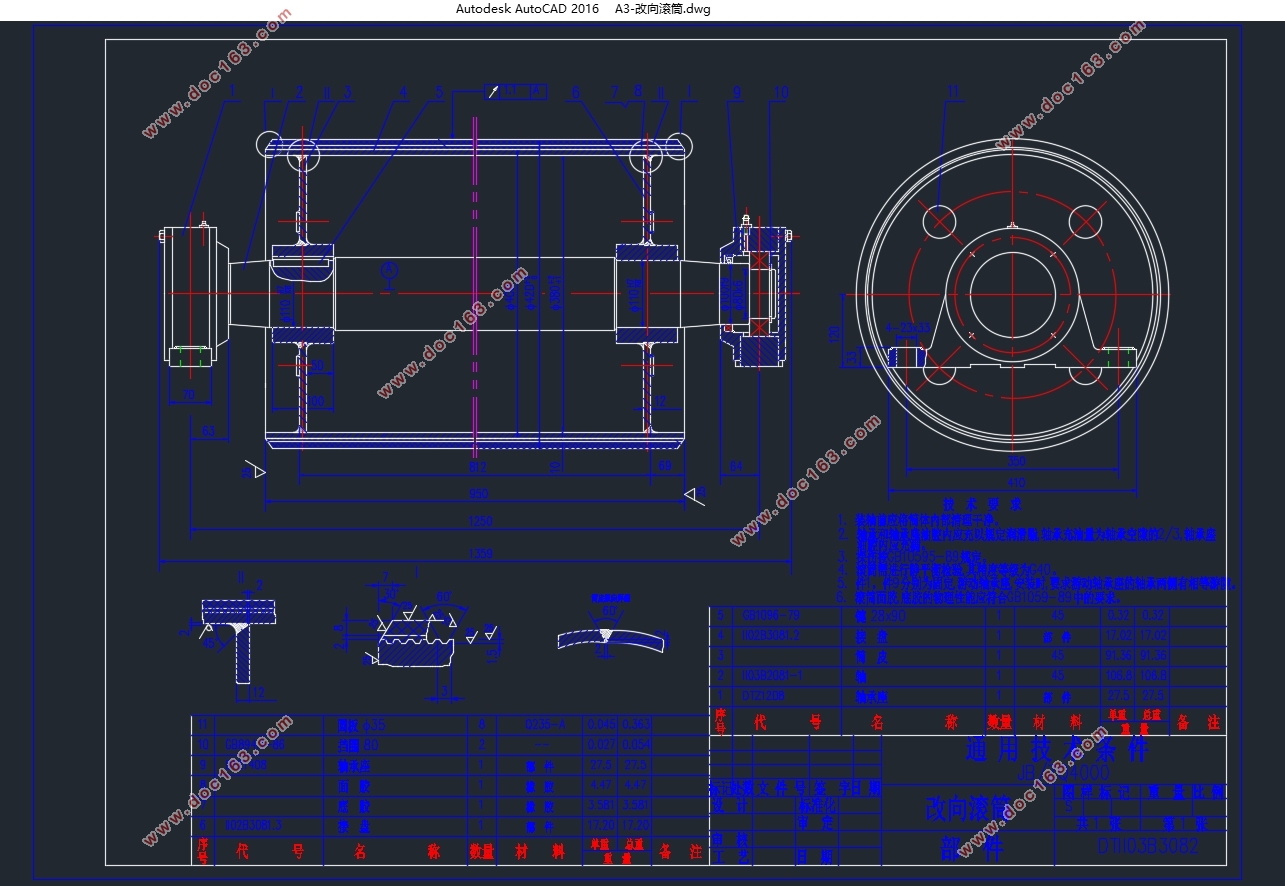Select the curved shell weld detail sketch

pos(610,626)
